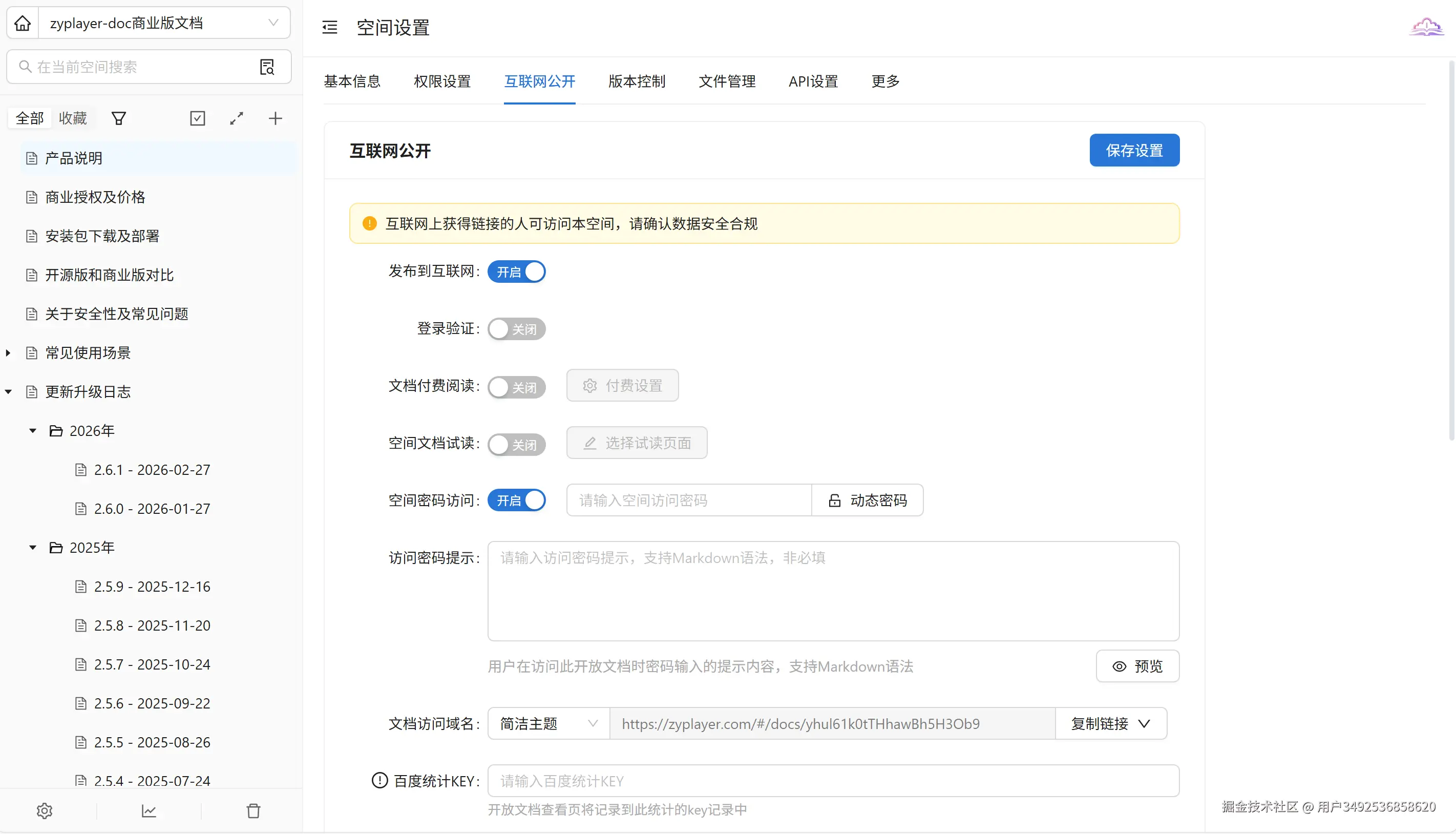1456x834 pixels.
Task: Enable the 登录验证 toggle
Action: pos(516,329)
